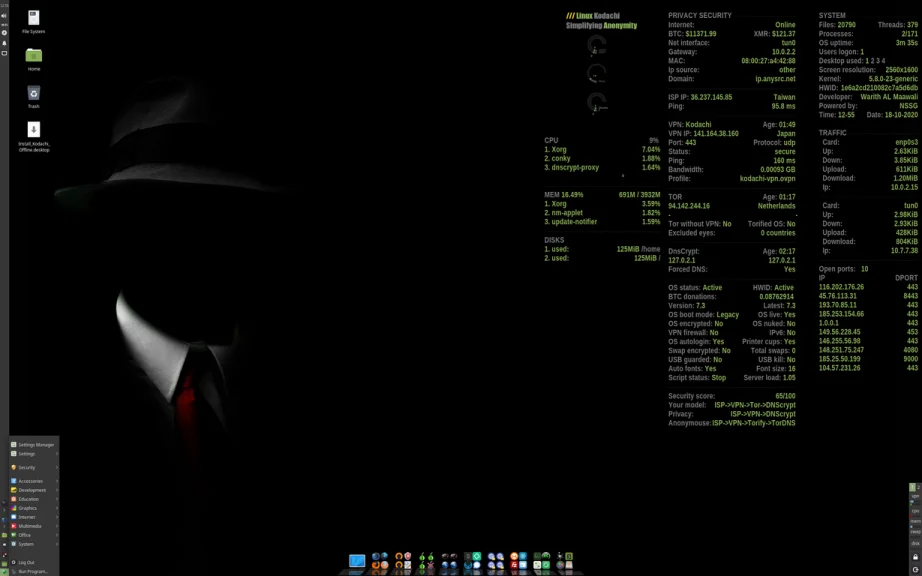Expand the Multimedia submenu

pos(28,526)
